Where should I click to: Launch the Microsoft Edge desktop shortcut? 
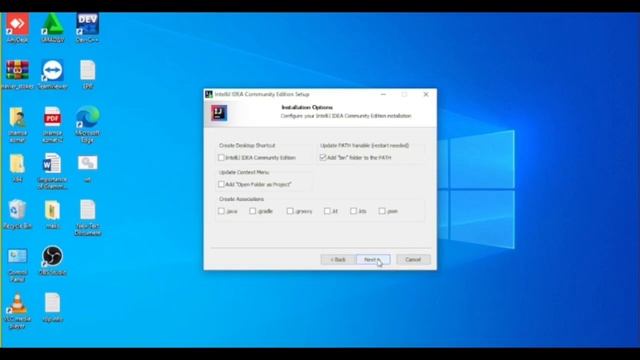point(87,124)
